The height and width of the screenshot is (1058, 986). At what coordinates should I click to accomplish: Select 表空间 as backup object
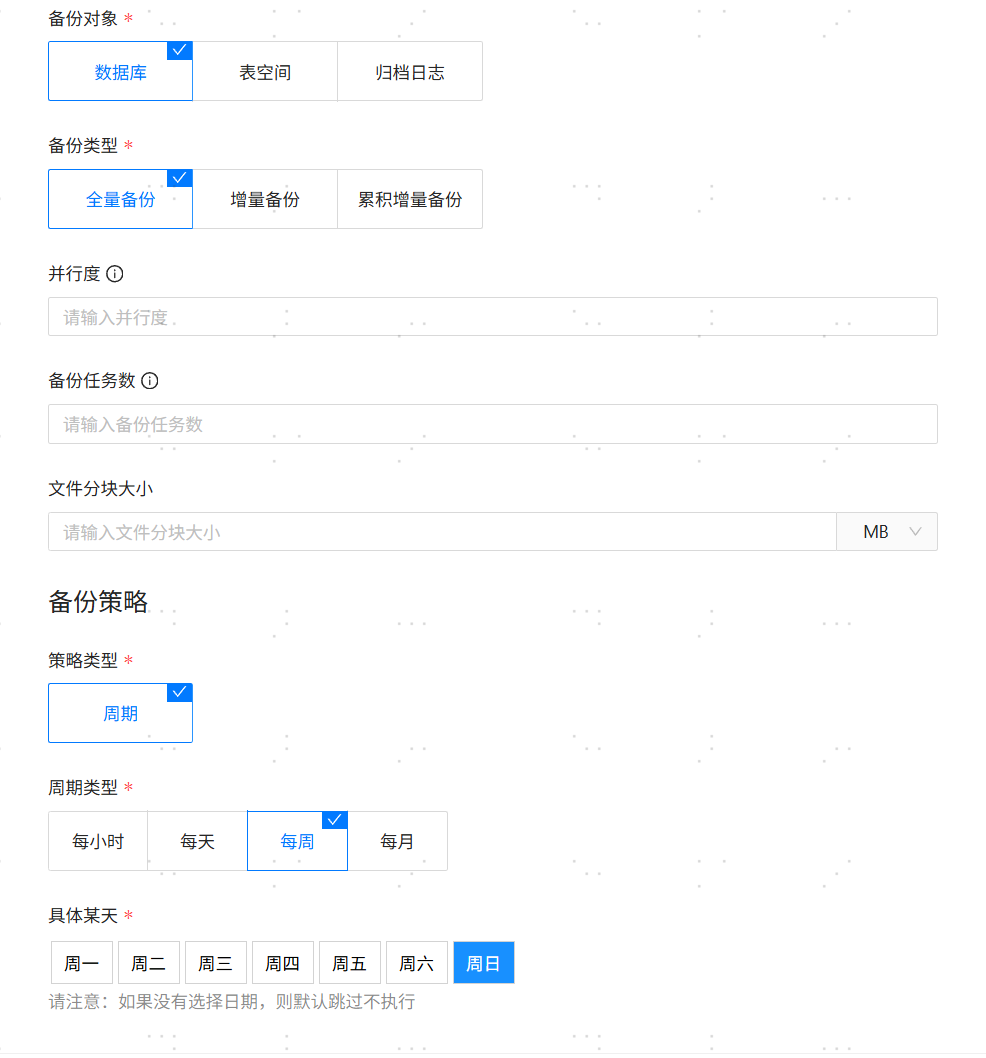coord(265,72)
